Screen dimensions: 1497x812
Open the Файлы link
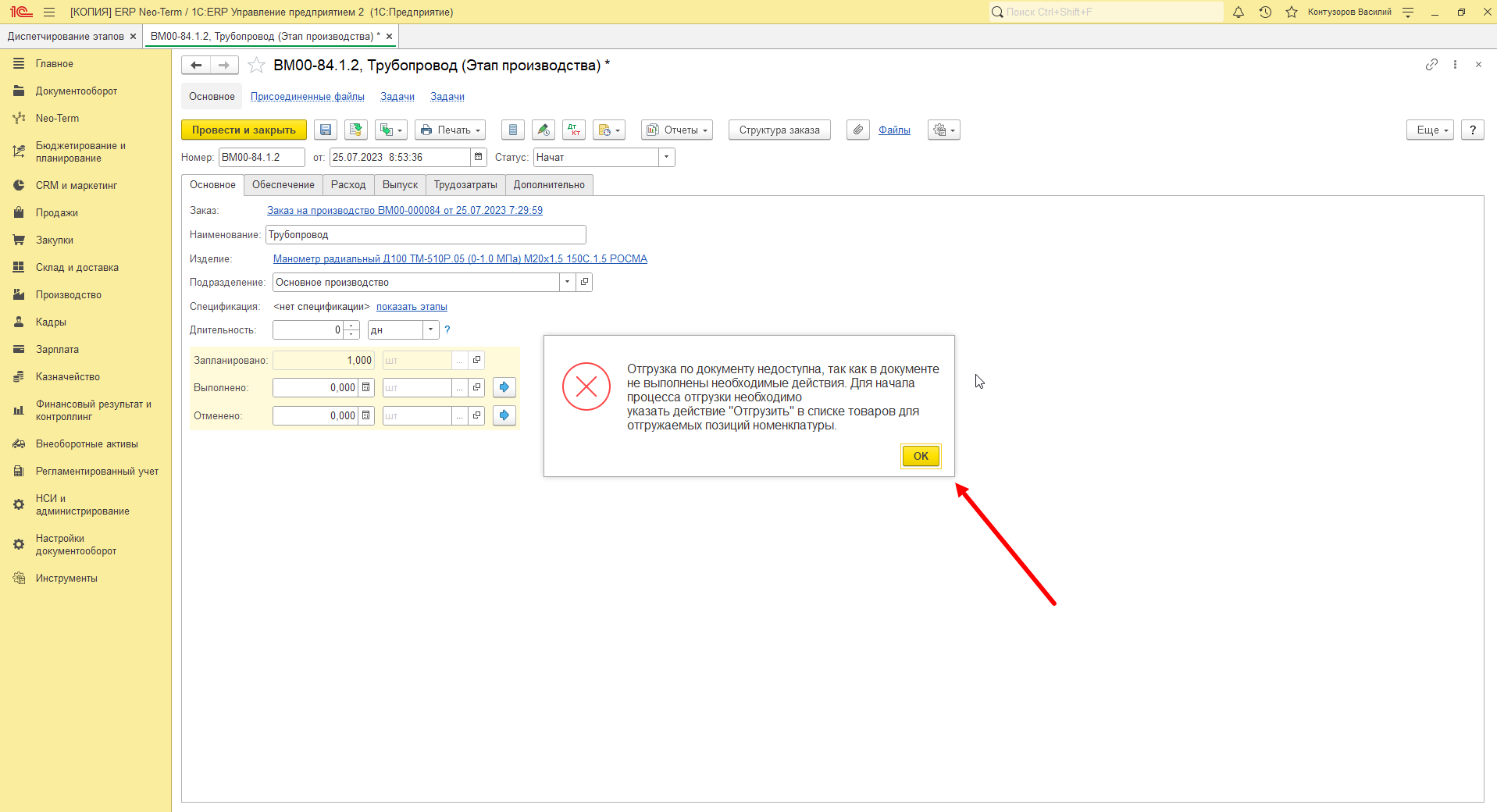[894, 130]
